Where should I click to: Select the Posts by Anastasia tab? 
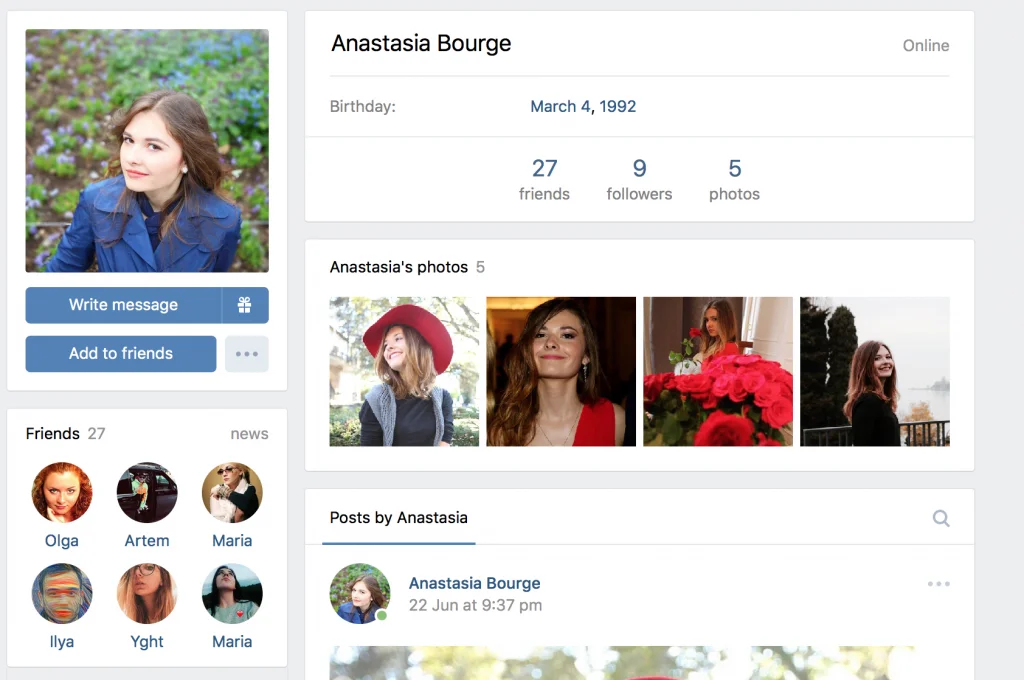pyautogui.click(x=398, y=518)
